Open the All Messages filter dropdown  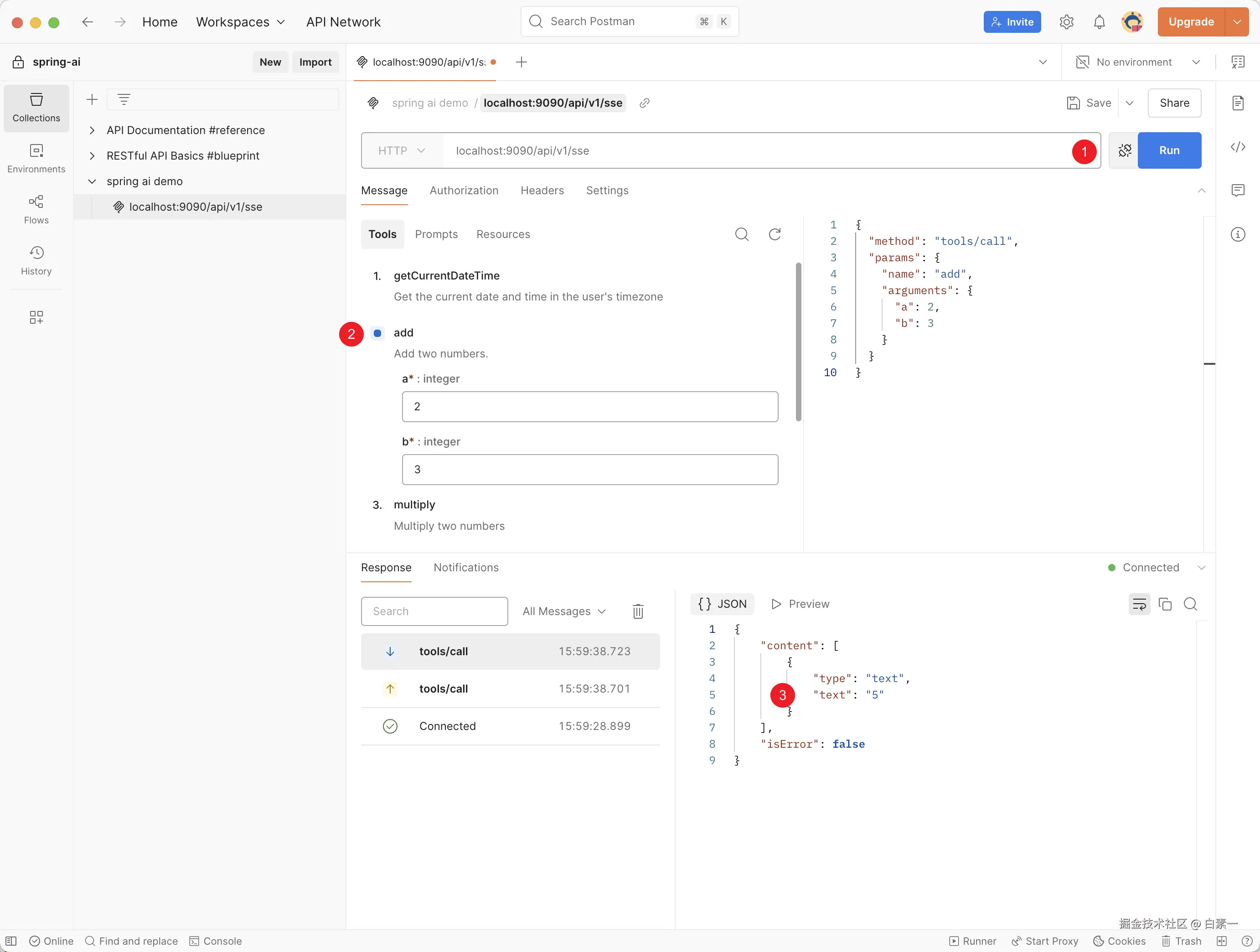(564, 611)
